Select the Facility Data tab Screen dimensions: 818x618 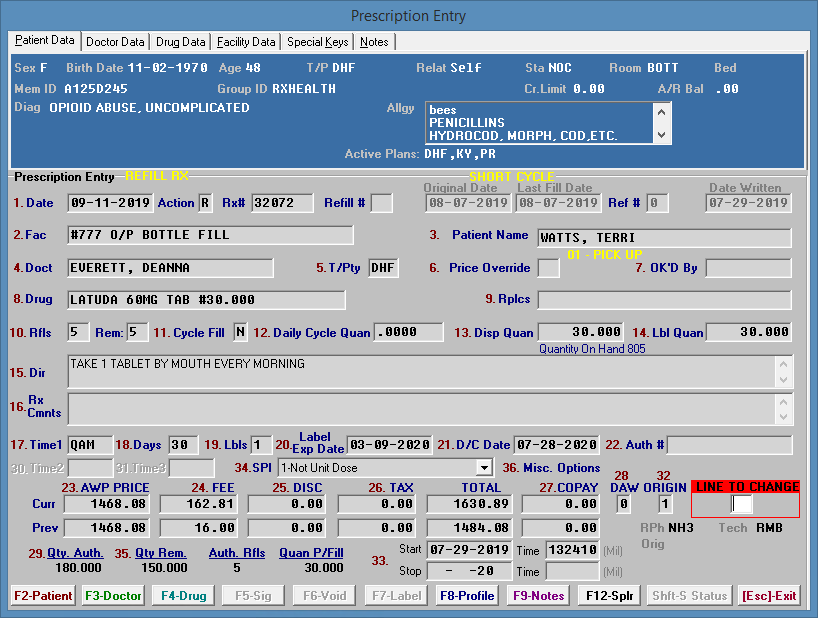click(x=246, y=42)
